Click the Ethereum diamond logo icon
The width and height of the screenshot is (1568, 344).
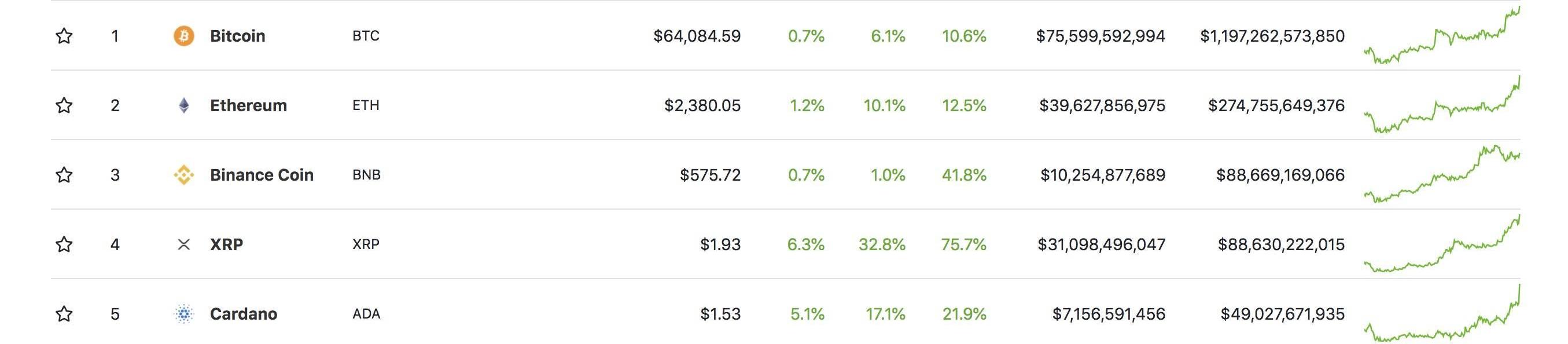tap(184, 105)
